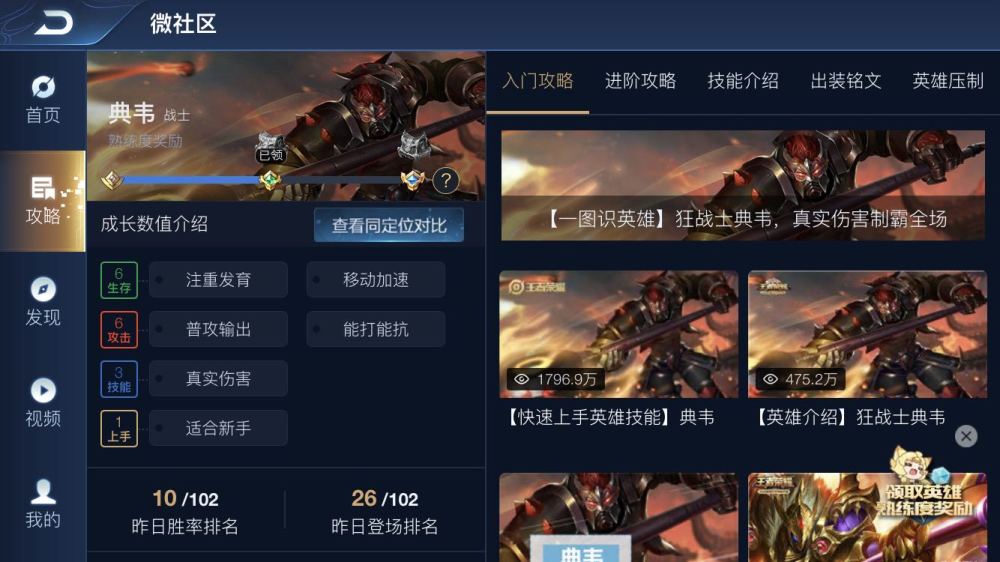Switch to 进阶攻略 tab
Viewport: 1000px width, 562px height.
click(x=640, y=81)
